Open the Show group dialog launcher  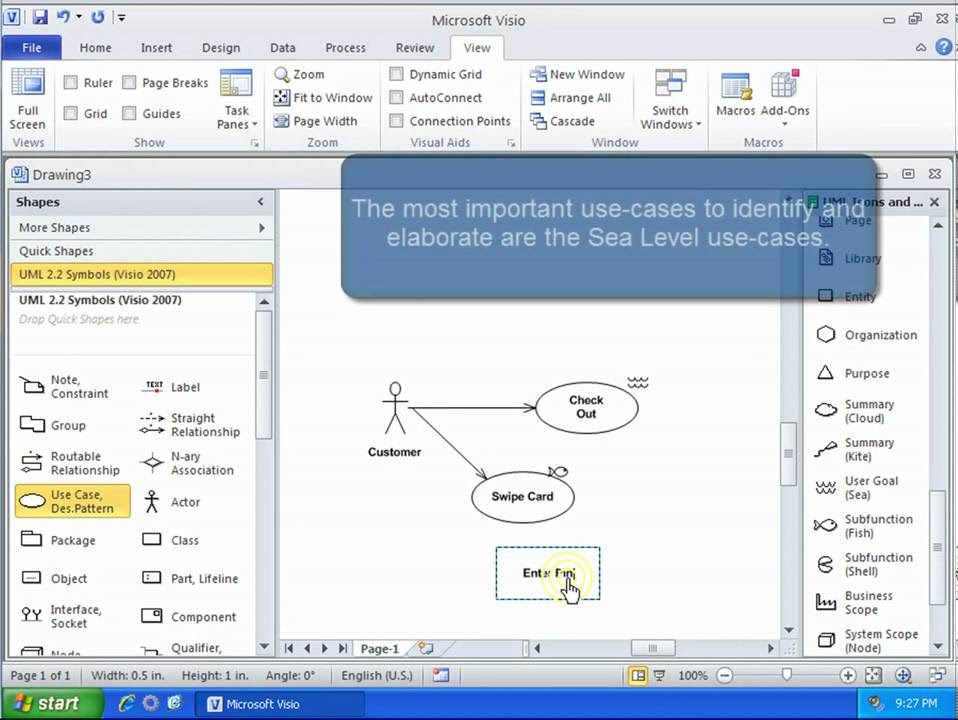click(x=254, y=143)
